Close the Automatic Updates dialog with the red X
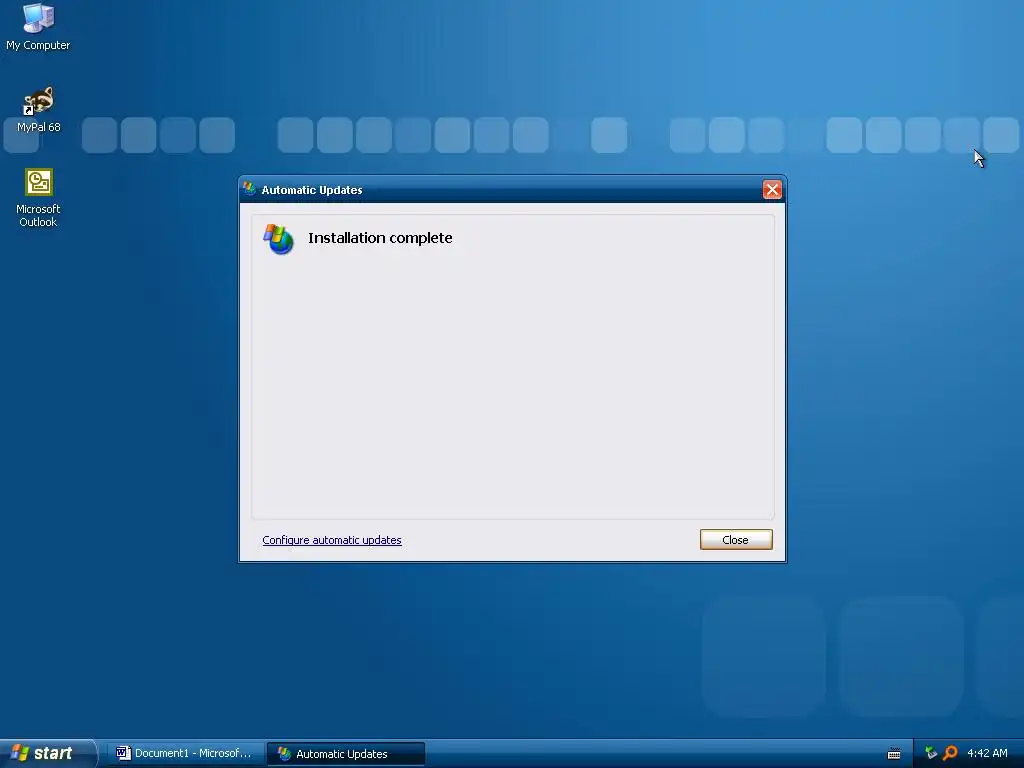This screenshot has height=768, width=1024. pos(772,189)
